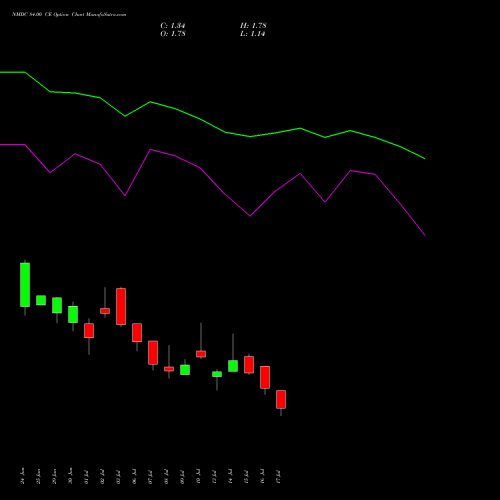Select the tall red candle for 03 Jul
Screen dimensions: 500x500
[121, 306]
